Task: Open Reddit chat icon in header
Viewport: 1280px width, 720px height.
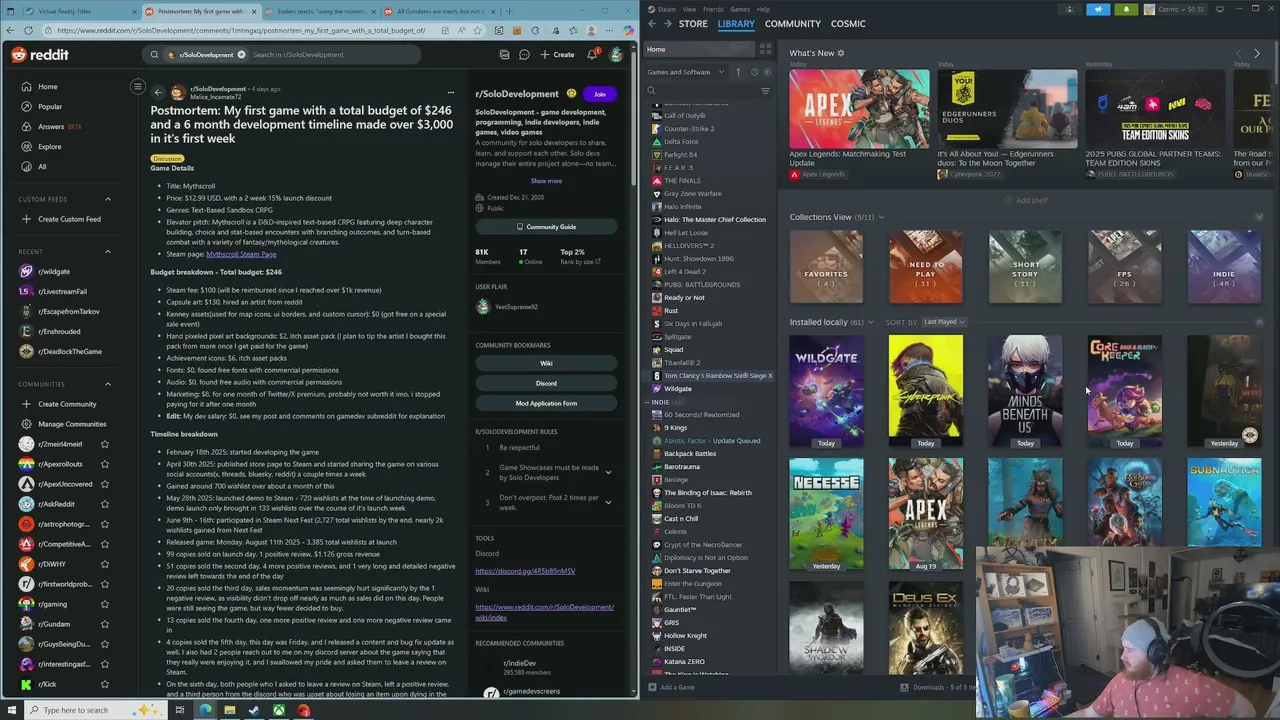Action: point(524,55)
